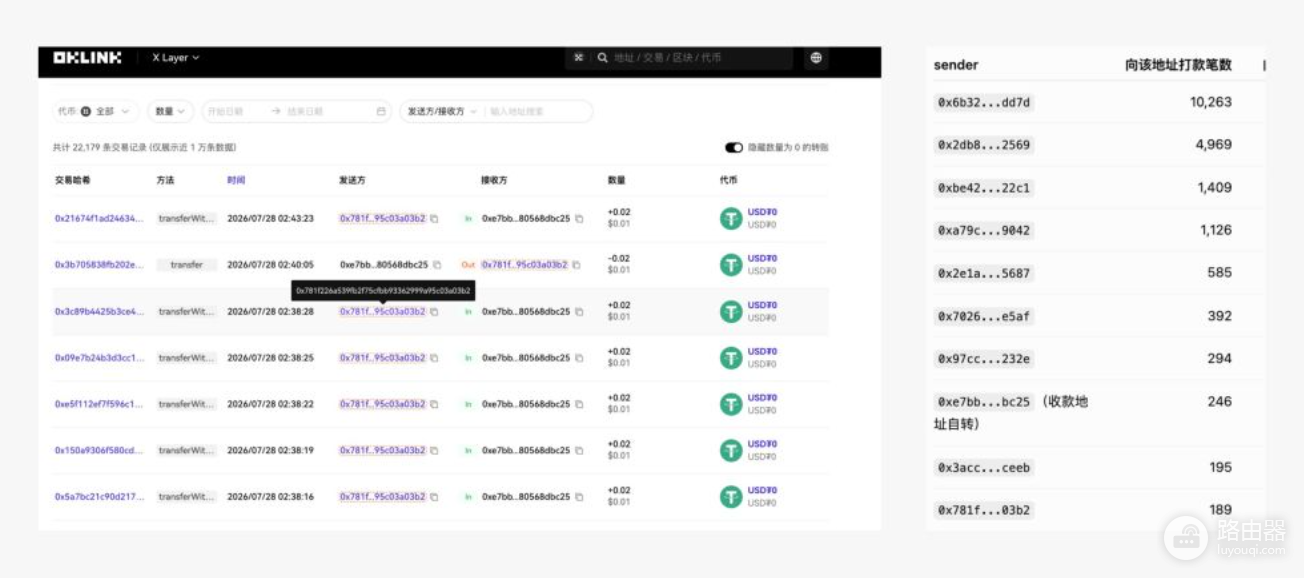The height and width of the screenshot is (578, 1304).
Task: Select the count value 10,263
Action: tap(1210, 102)
